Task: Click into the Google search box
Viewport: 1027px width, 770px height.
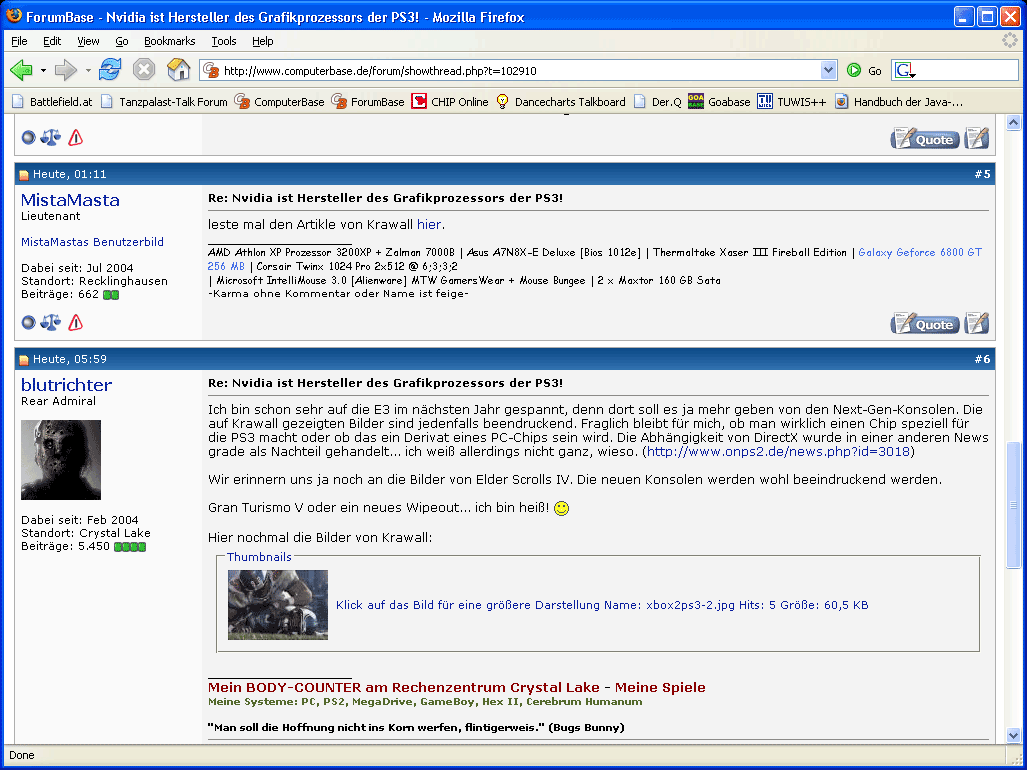Action: point(968,71)
